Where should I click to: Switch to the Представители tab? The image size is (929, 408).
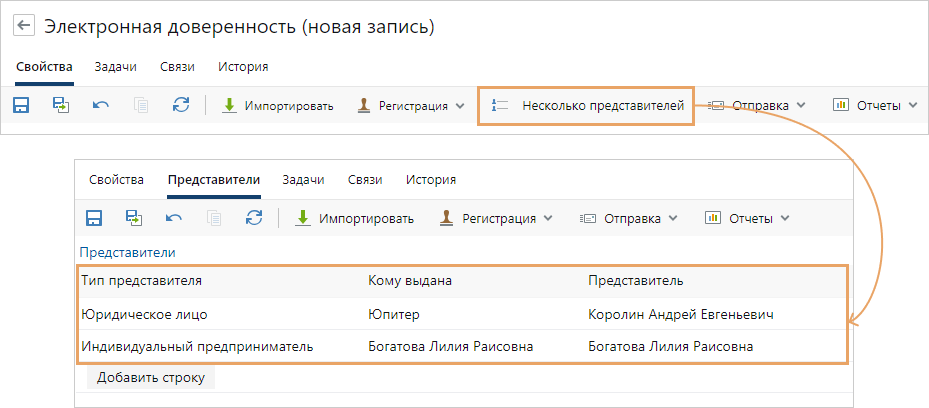tap(214, 180)
